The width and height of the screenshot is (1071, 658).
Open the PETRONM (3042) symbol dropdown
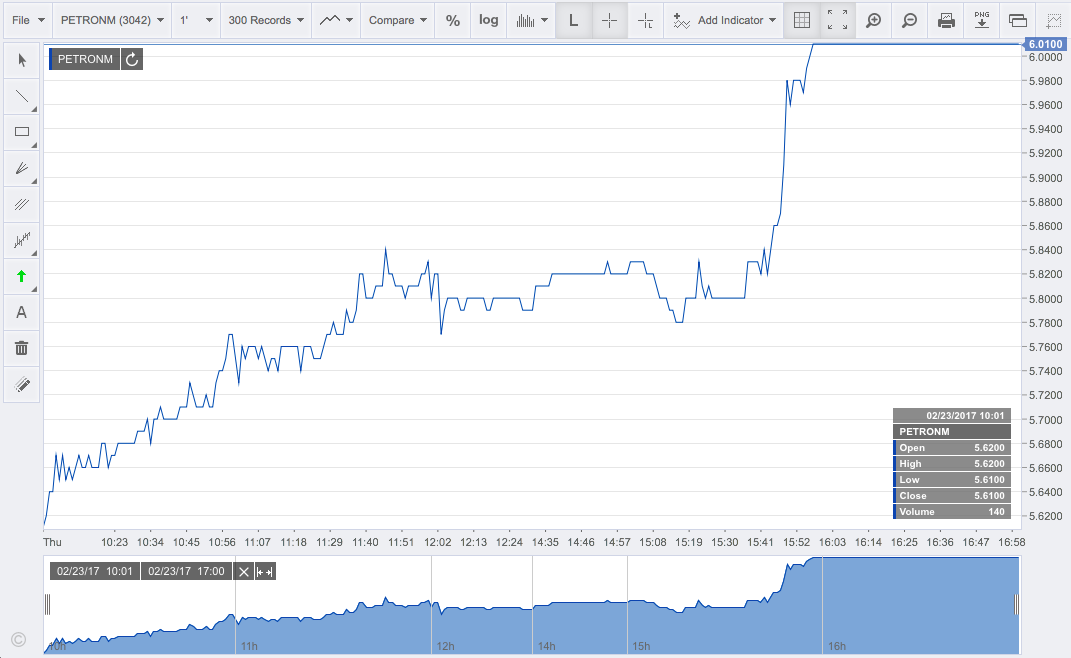coord(112,20)
